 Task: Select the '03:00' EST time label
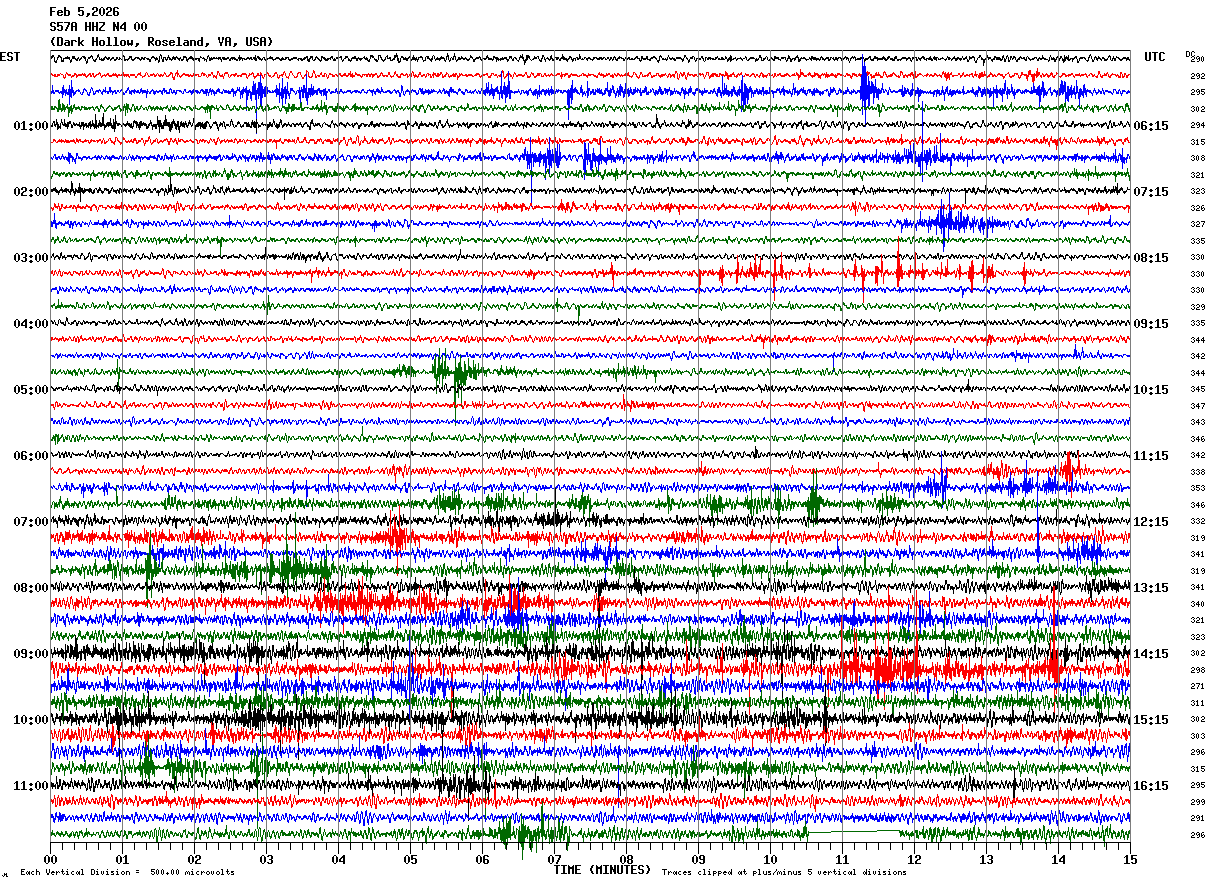pyautogui.click(x=31, y=258)
